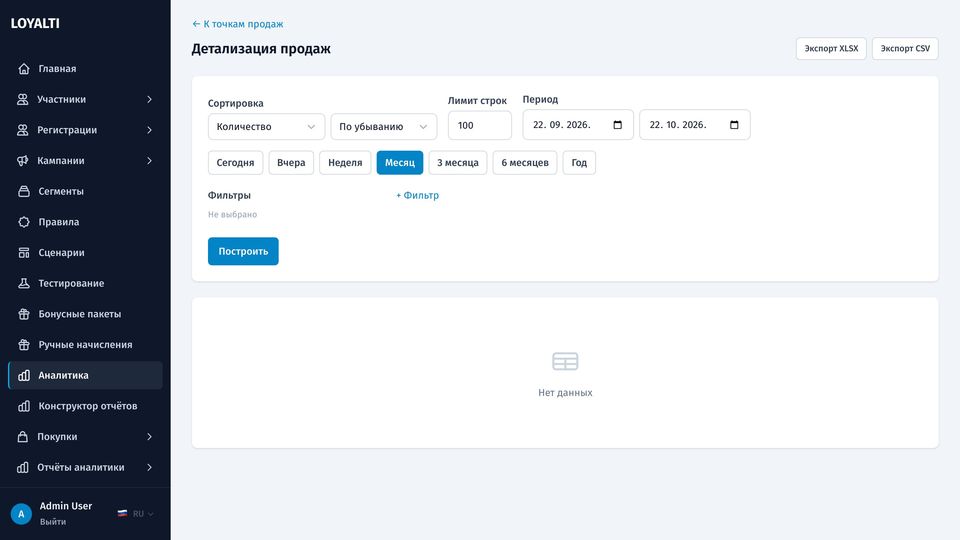Export data via Экспорт CSV
This screenshot has width=960, height=540.
pos(905,48)
